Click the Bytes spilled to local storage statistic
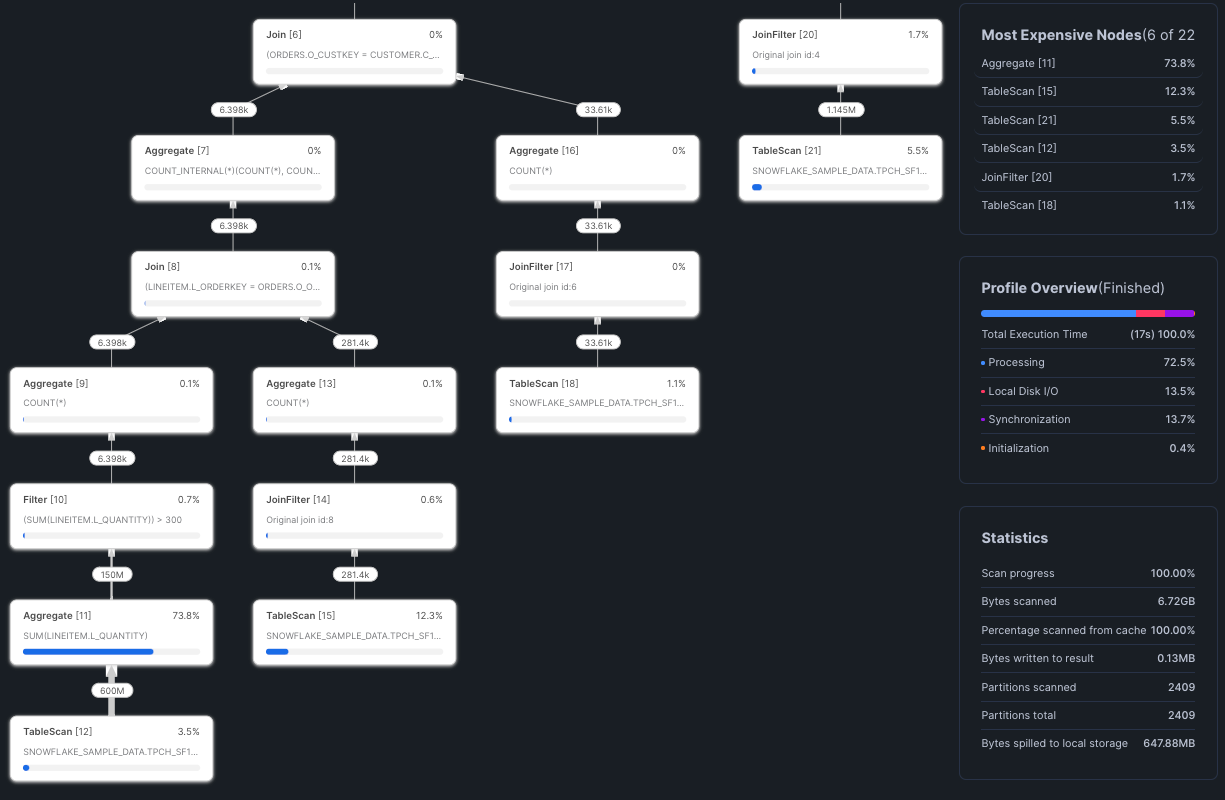 (1088, 743)
